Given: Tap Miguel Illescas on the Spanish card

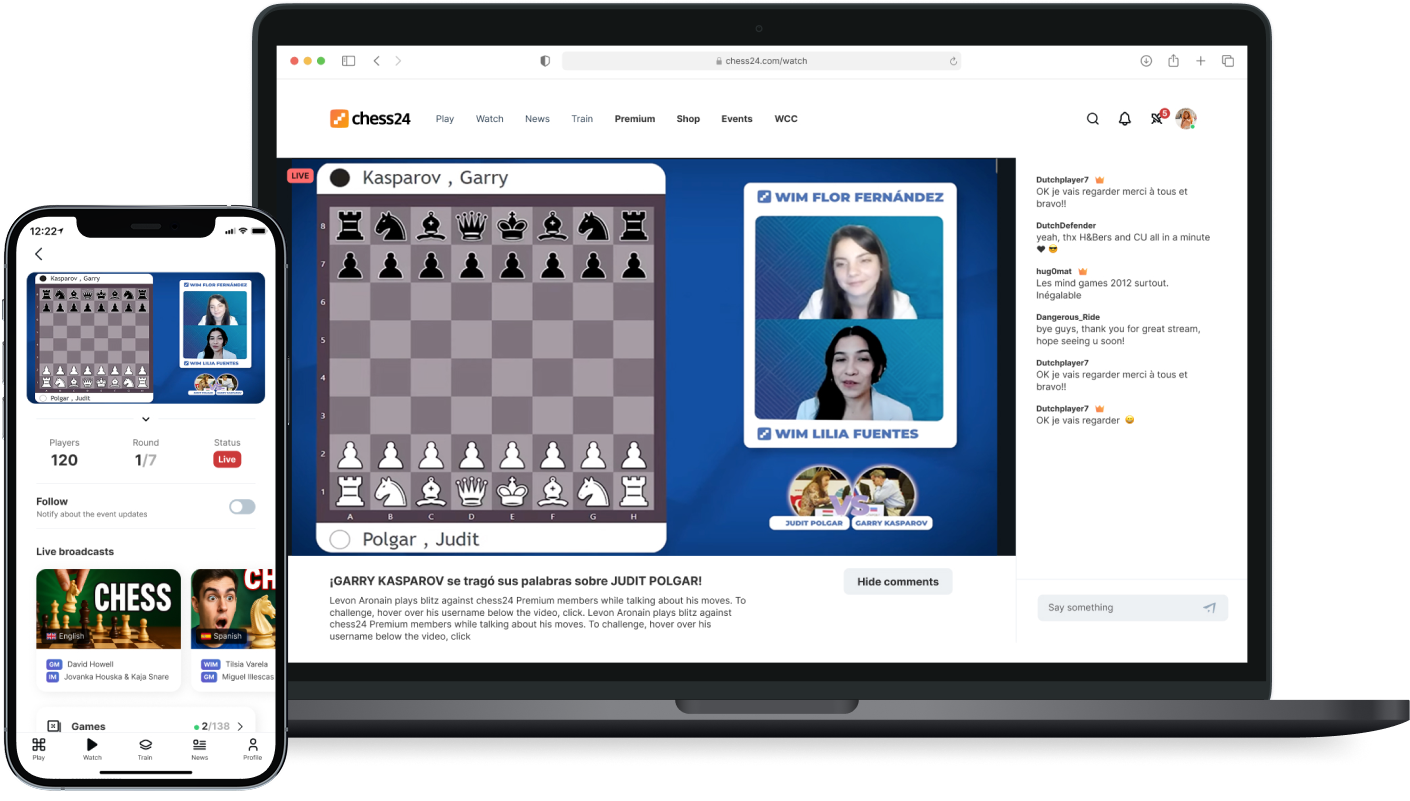Looking at the screenshot, I should (247, 677).
